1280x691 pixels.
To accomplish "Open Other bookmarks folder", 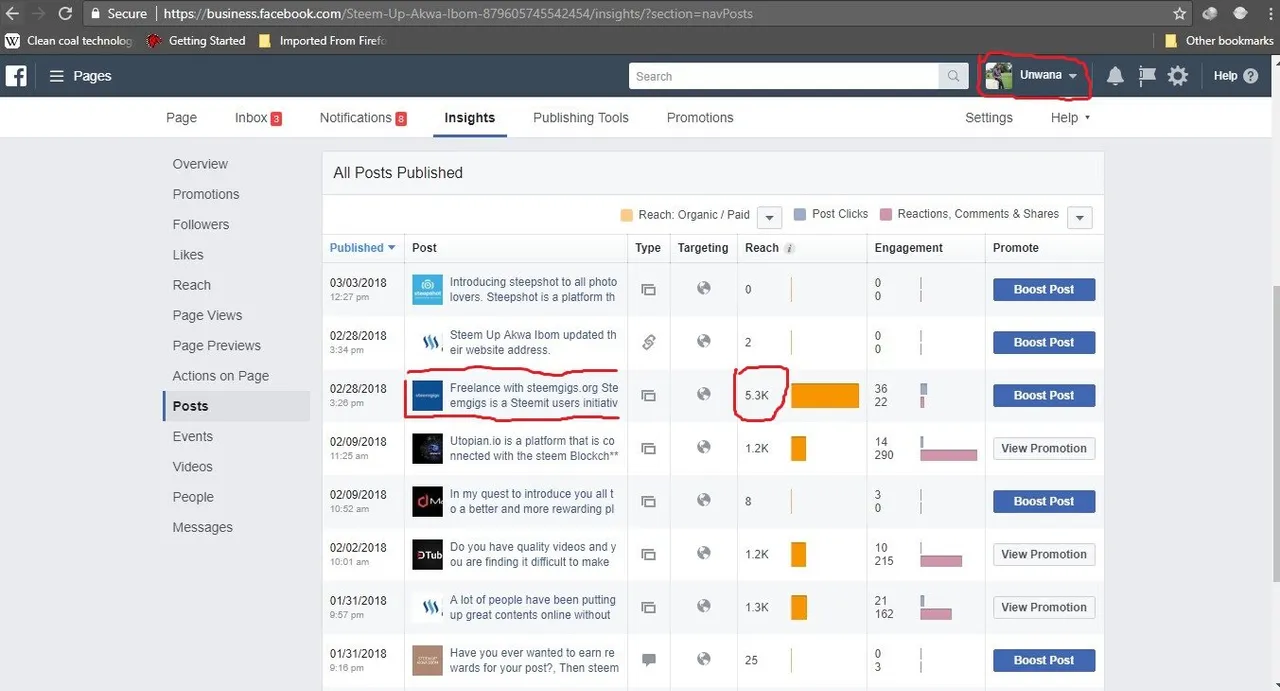I will click(1219, 41).
